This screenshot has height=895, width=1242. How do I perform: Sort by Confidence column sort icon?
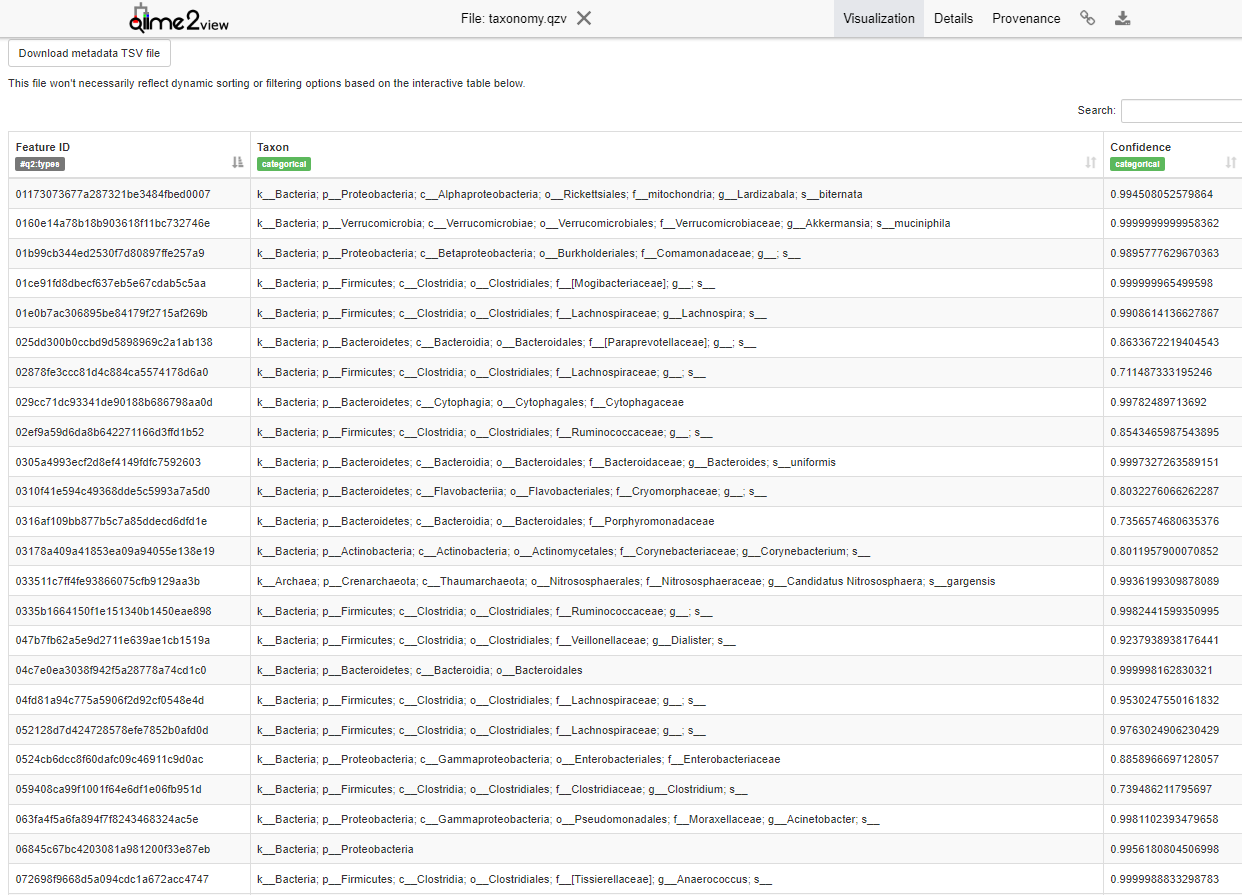pos(1230,162)
